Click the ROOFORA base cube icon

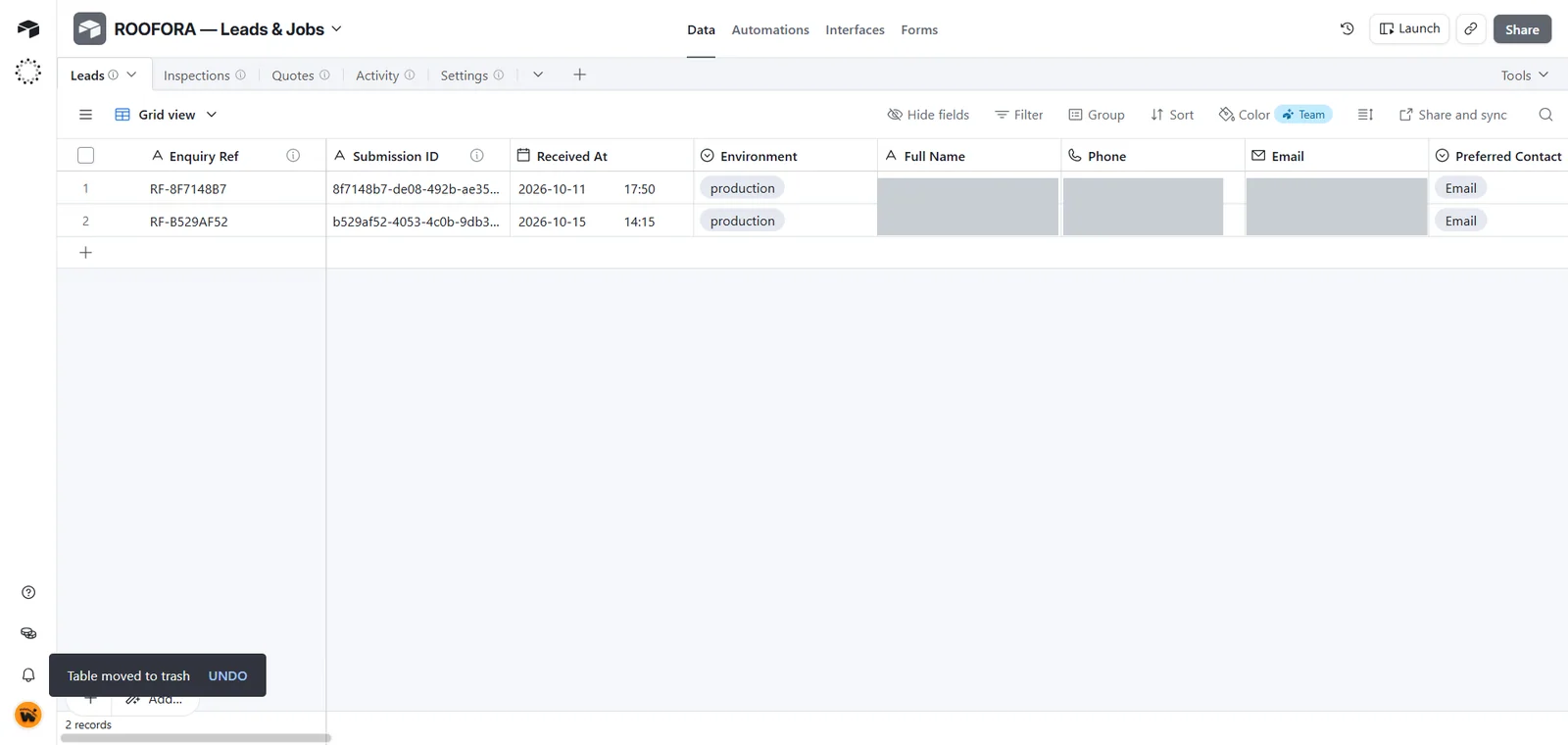(x=89, y=29)
